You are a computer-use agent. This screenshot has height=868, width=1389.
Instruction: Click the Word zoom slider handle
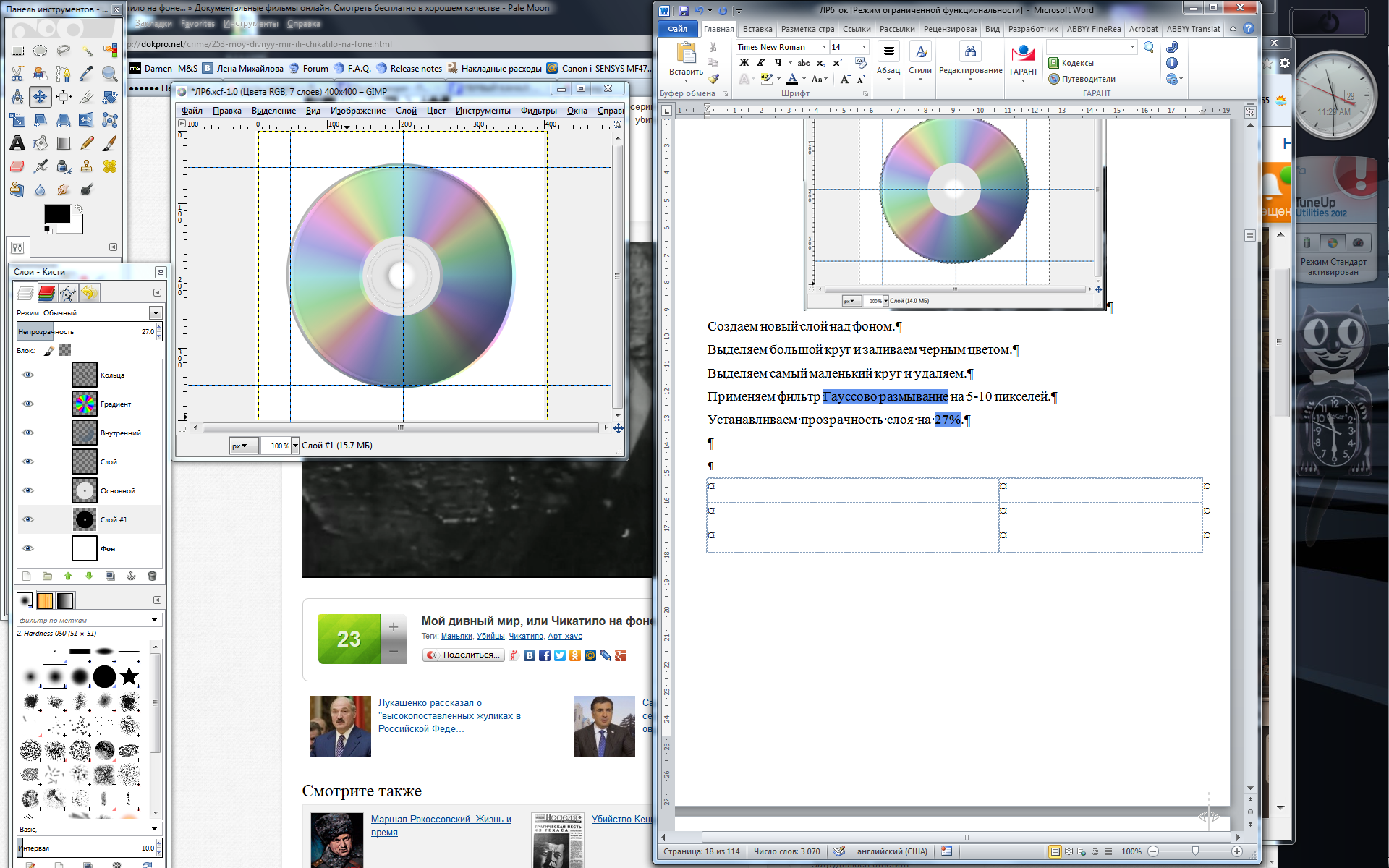(x=1195, y=851)
